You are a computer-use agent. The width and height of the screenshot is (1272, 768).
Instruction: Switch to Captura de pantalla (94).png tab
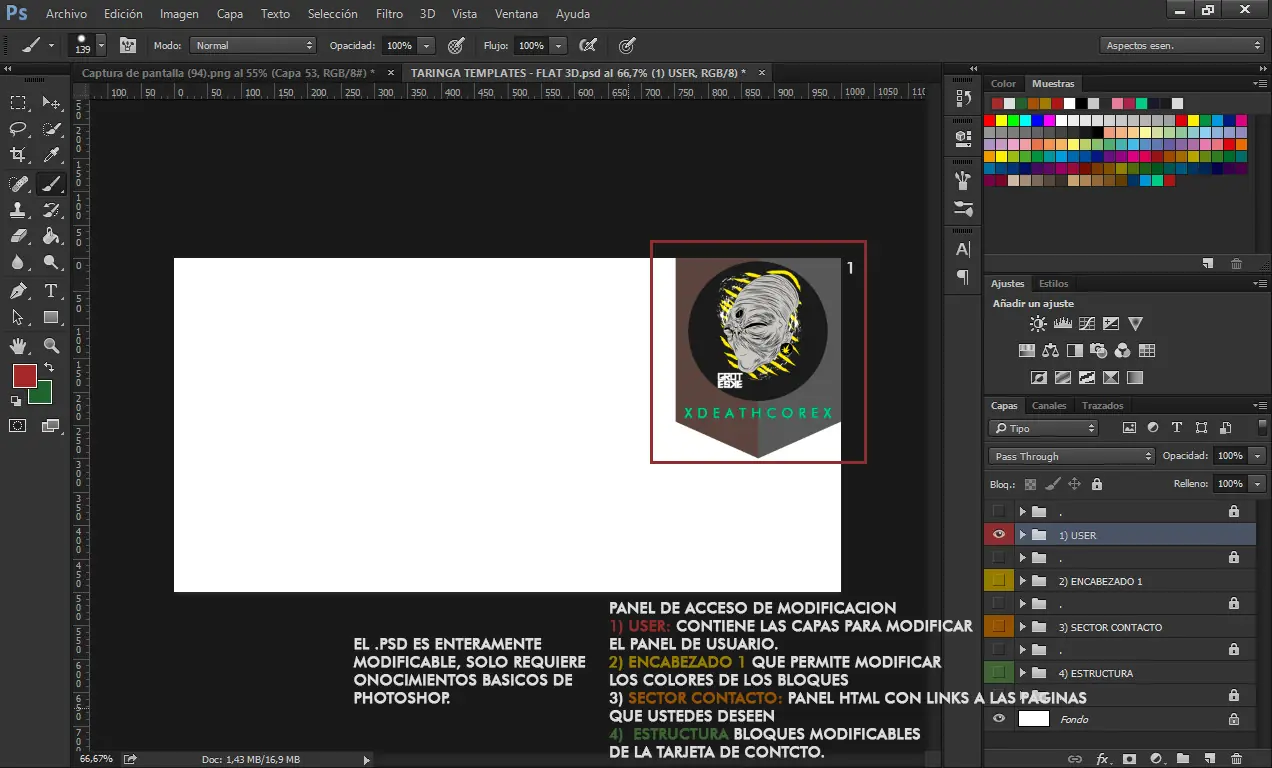(x=228, y=73)
